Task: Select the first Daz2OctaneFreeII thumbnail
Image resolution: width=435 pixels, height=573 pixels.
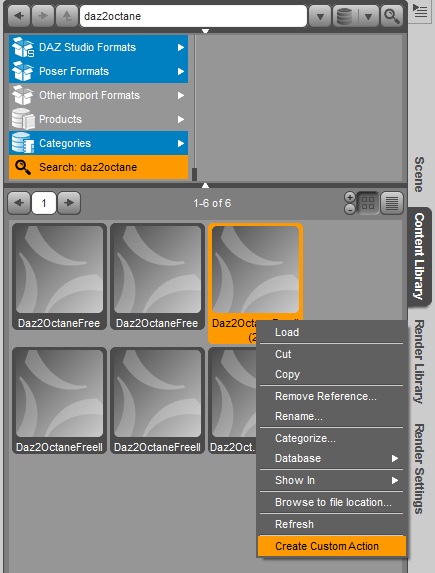Action: [x=59, y=401]
